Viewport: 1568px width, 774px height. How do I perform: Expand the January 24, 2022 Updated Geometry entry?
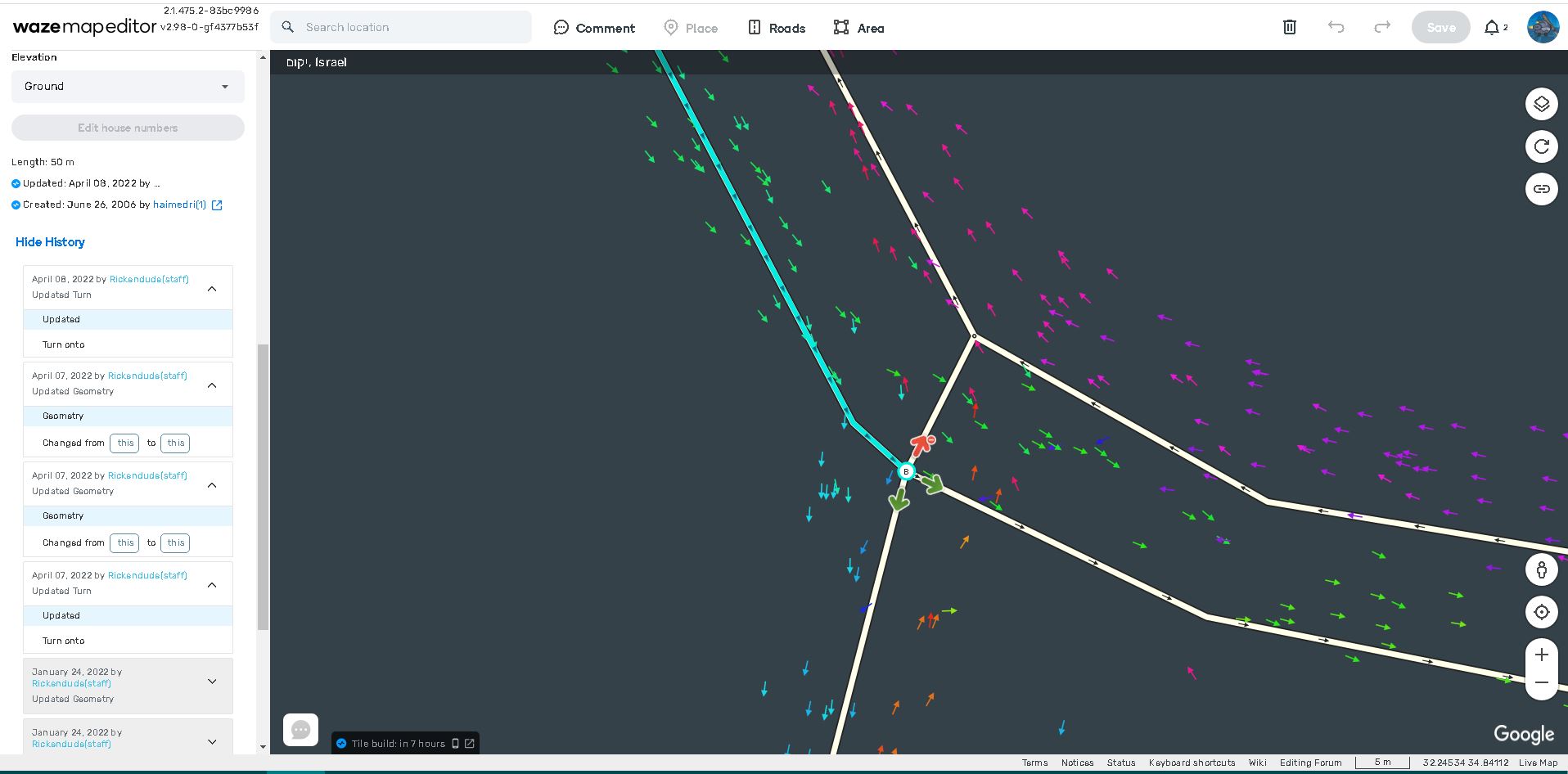[212, 682]
